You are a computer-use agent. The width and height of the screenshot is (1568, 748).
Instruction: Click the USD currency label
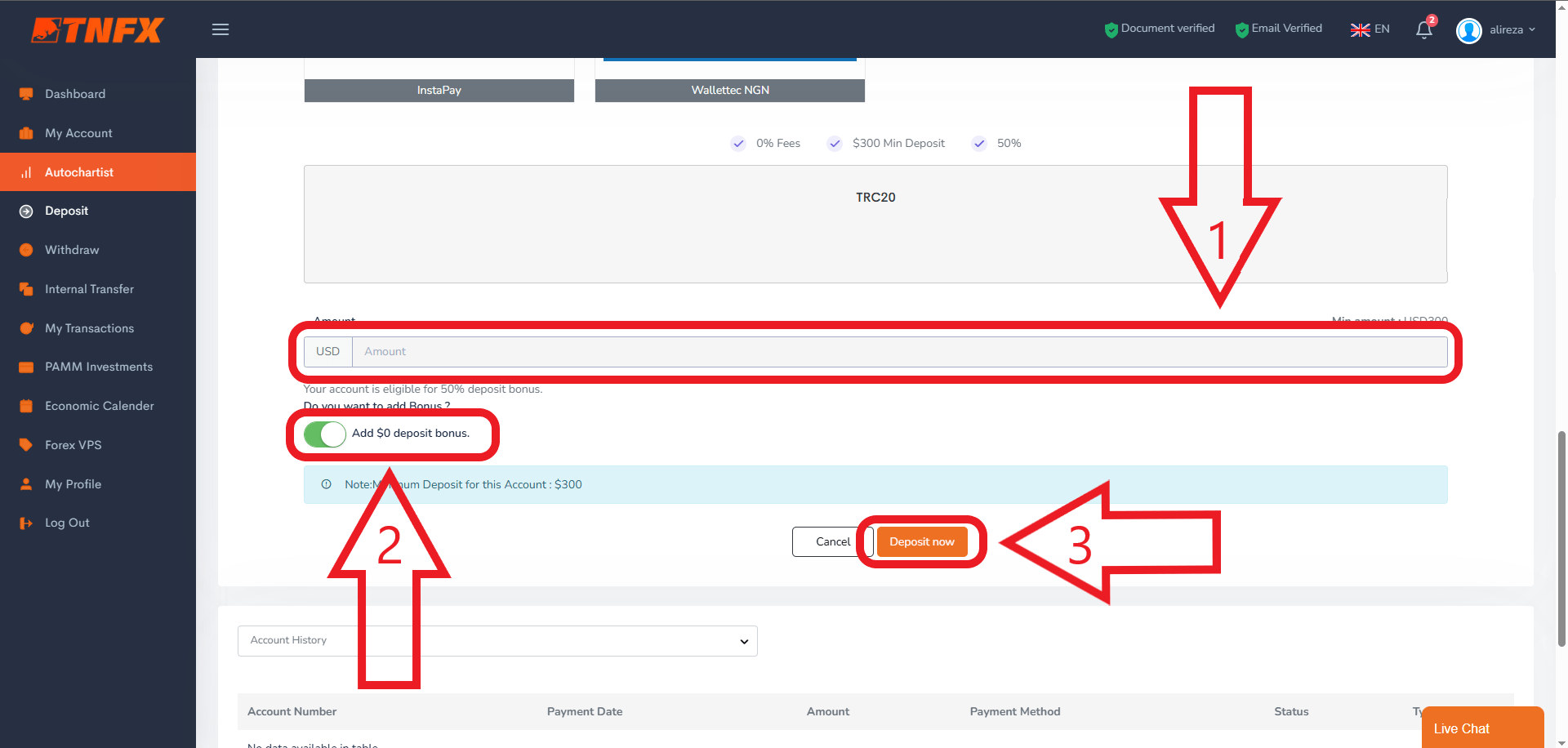[x=328, y=352]
